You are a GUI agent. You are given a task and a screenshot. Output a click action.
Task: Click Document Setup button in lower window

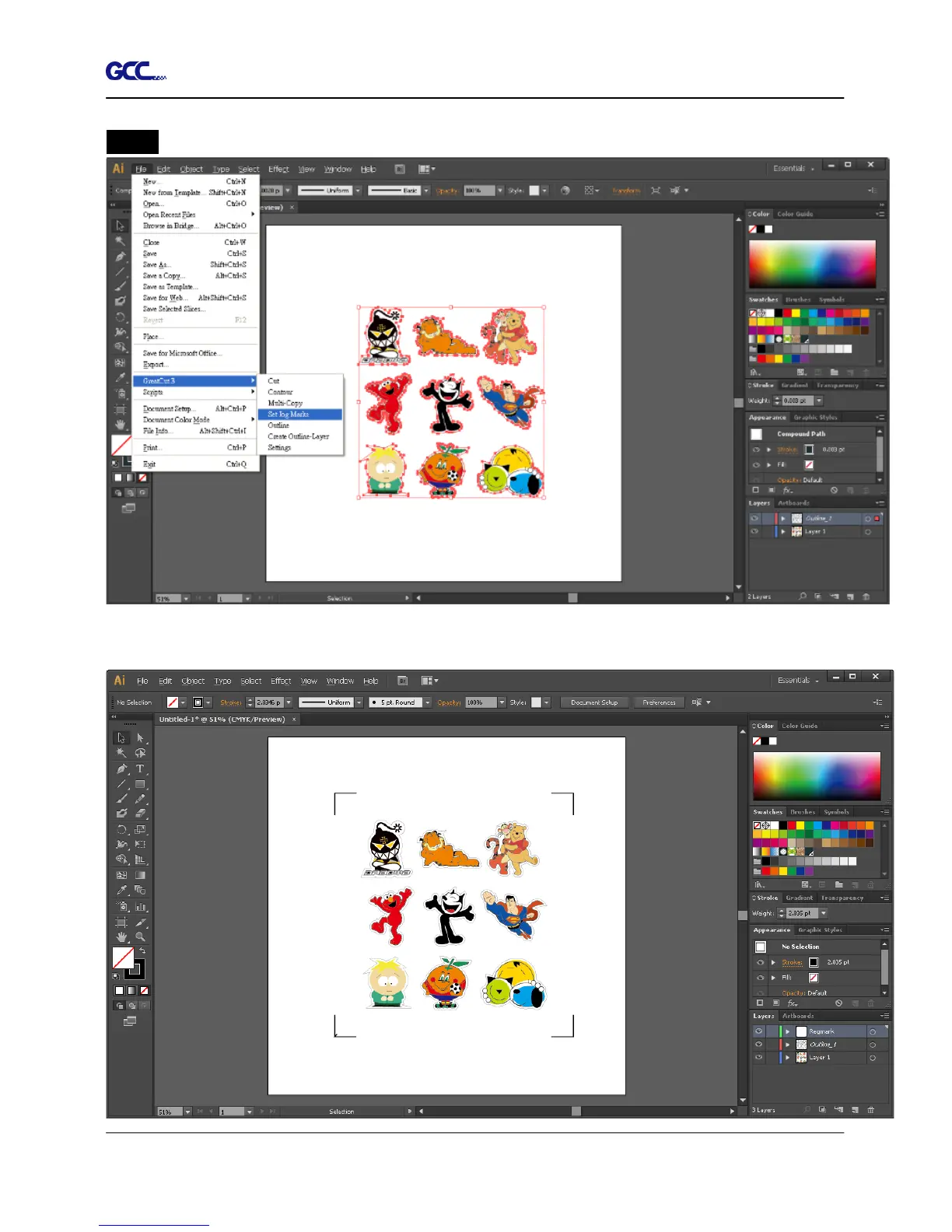594,702
